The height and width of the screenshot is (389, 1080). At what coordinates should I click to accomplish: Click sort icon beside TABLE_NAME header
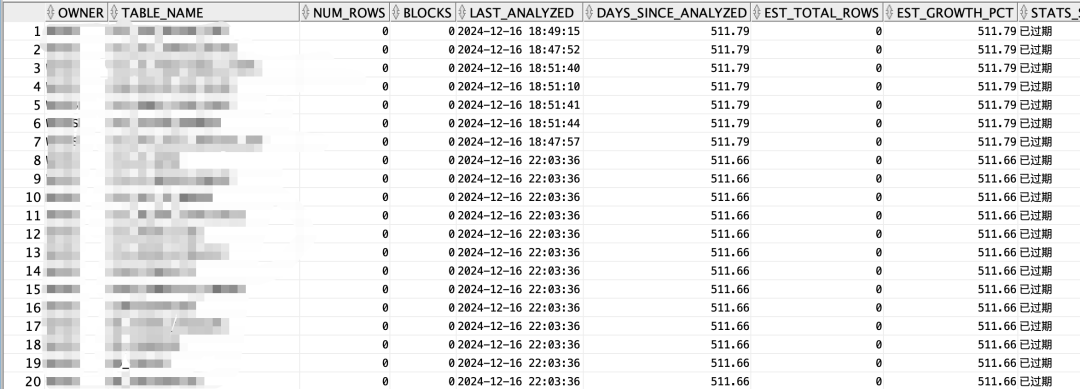114,12
